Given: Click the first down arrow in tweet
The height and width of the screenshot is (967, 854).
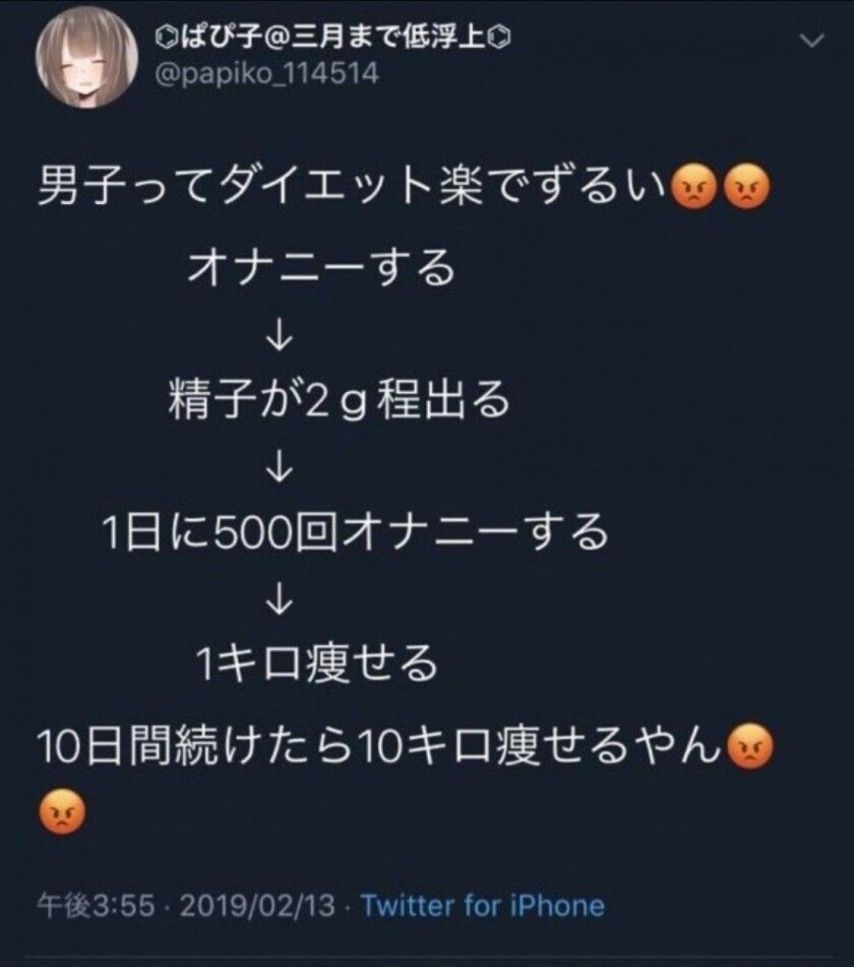Looking at the screenshot, I should pos(279,334).
